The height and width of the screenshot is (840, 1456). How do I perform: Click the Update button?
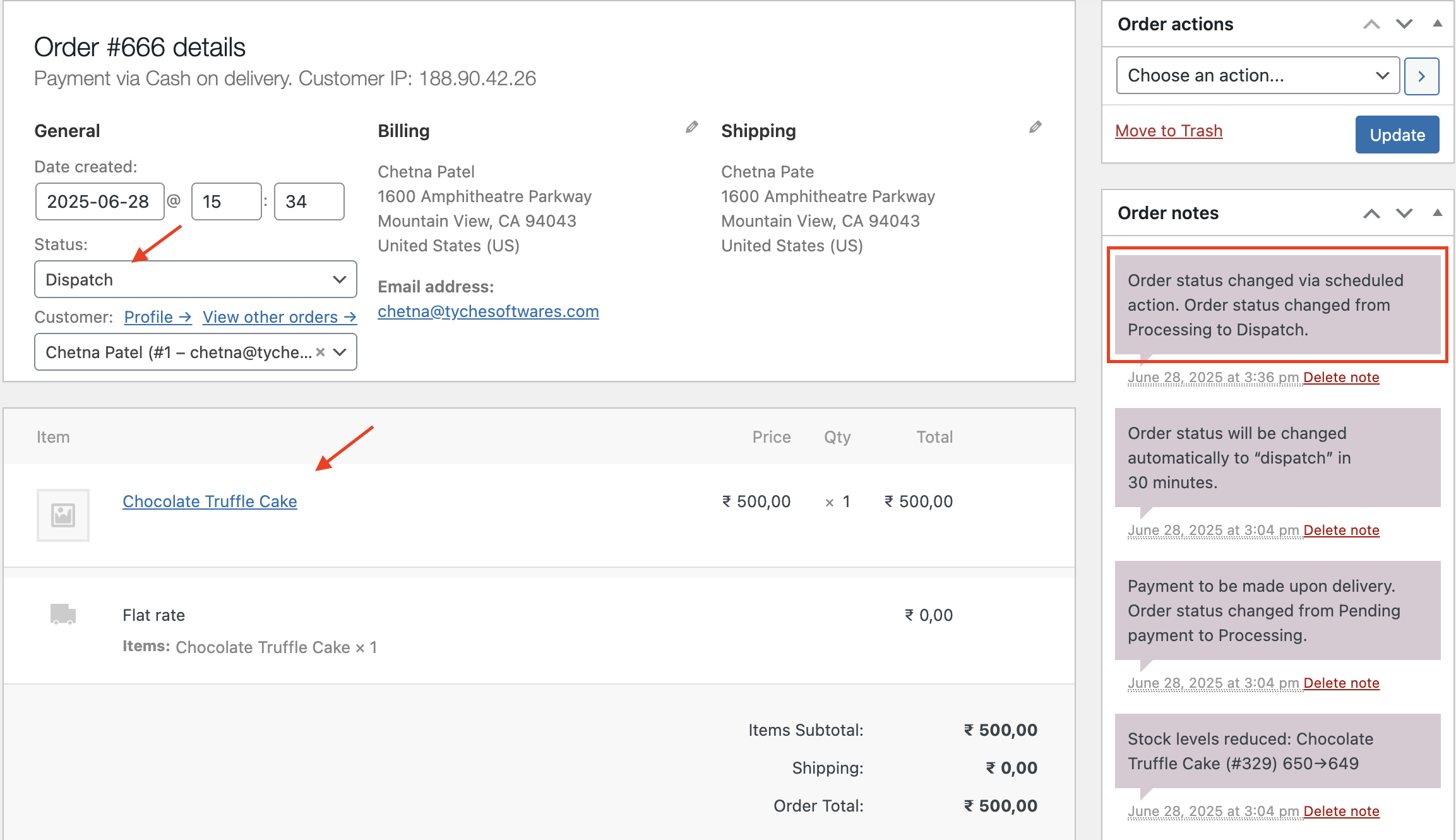click(1397, 135)
